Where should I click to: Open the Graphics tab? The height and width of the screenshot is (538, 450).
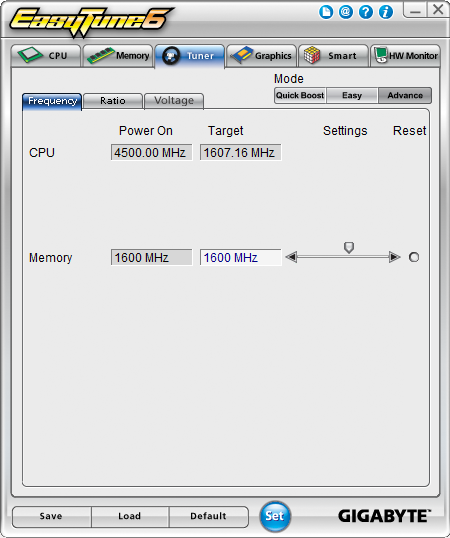[x=261, y=56]
